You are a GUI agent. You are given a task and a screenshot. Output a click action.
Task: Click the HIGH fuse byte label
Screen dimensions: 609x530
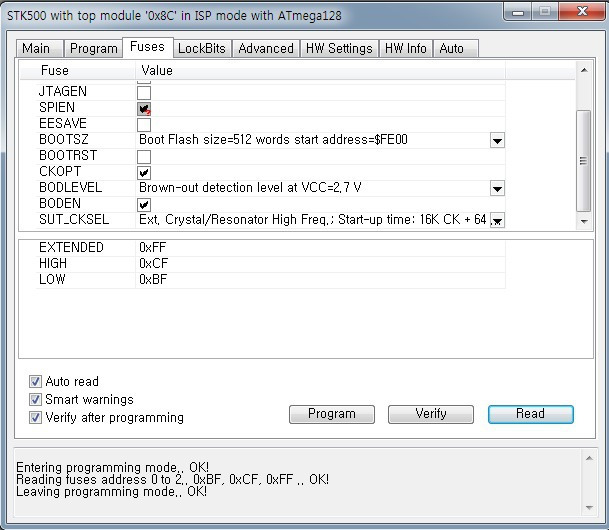click(53, 263)
